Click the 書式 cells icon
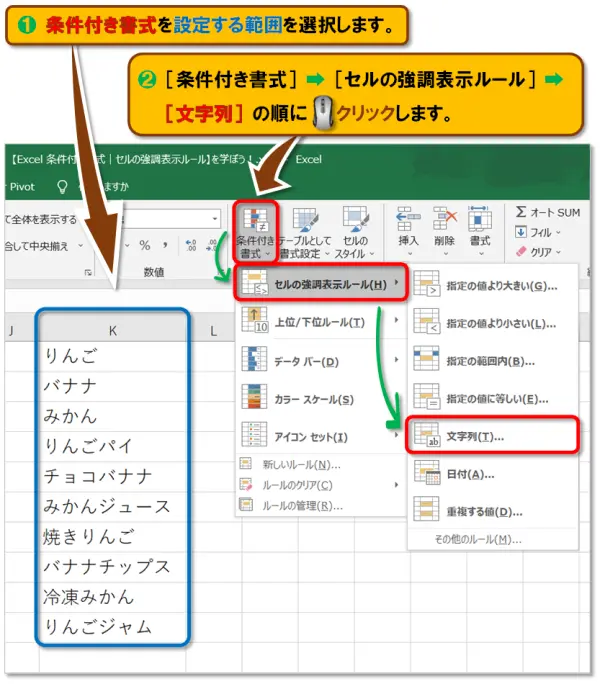 click(x=480, y=219)
